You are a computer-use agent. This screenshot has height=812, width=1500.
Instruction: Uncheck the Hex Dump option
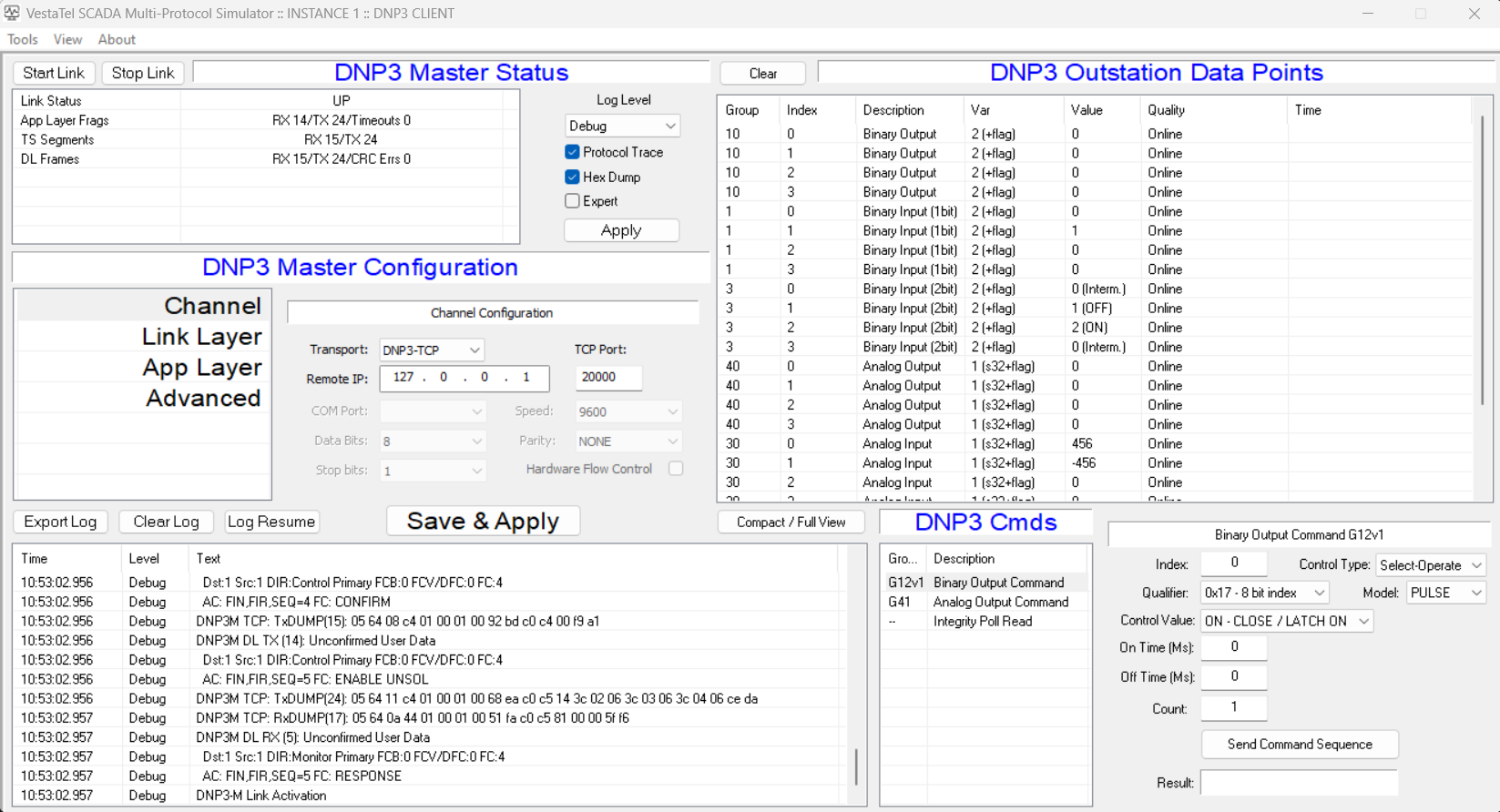572,177
